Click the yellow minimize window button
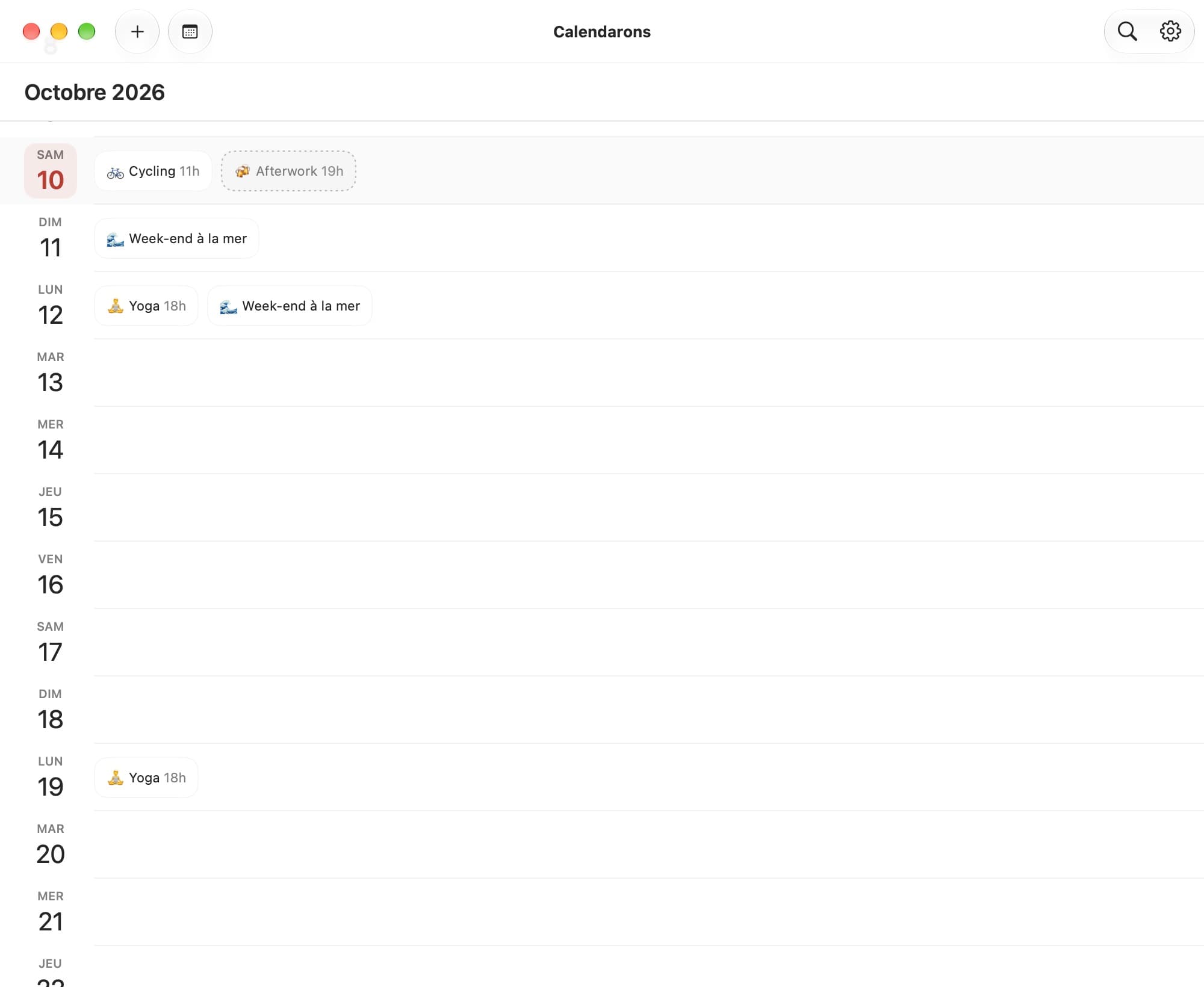 pos(59,31)
